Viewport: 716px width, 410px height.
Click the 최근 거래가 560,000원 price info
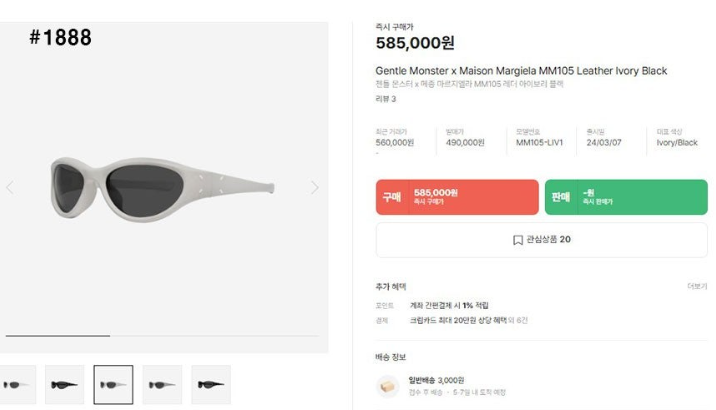click(395, 138)
